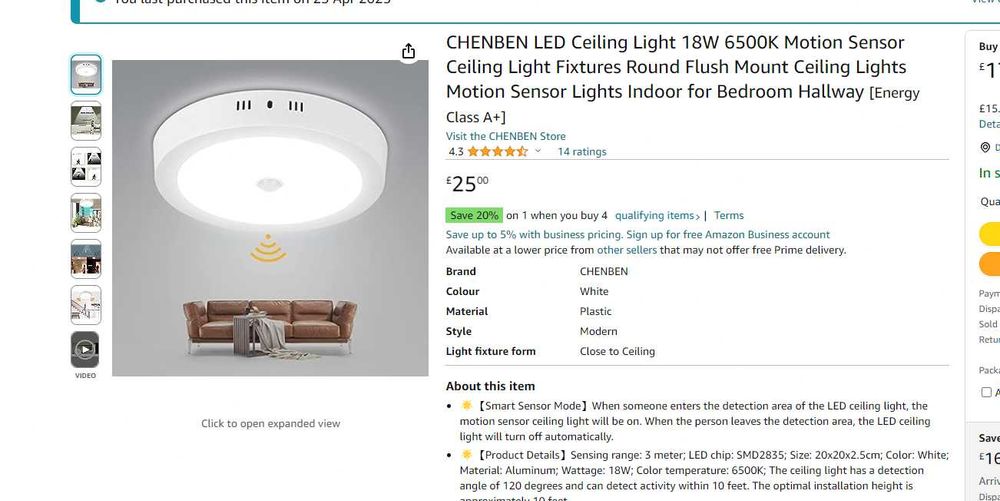Open the promotion Terms link
The width and height of the screenshot is (1000, 501).
point(728,215)
